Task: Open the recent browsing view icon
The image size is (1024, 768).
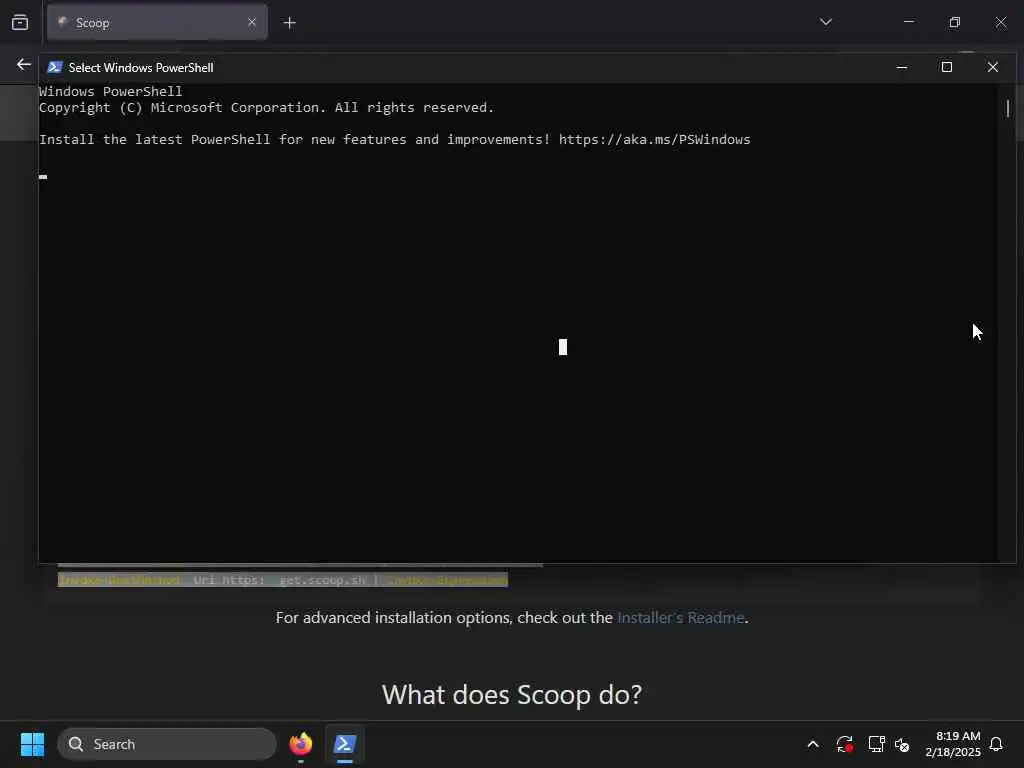Action: tap(20, 23)
